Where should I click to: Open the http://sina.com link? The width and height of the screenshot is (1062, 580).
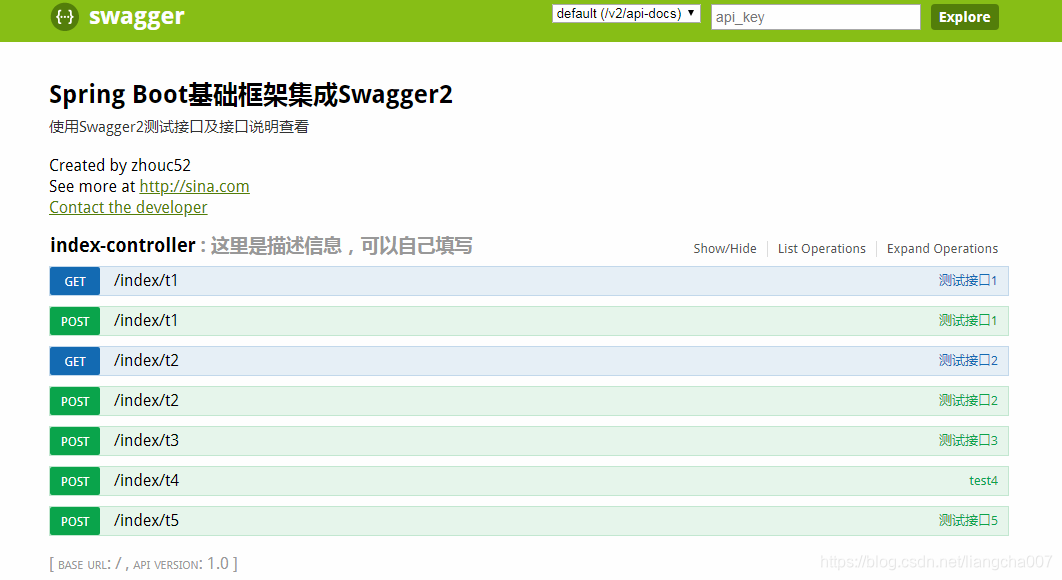(x=194, y=186)
